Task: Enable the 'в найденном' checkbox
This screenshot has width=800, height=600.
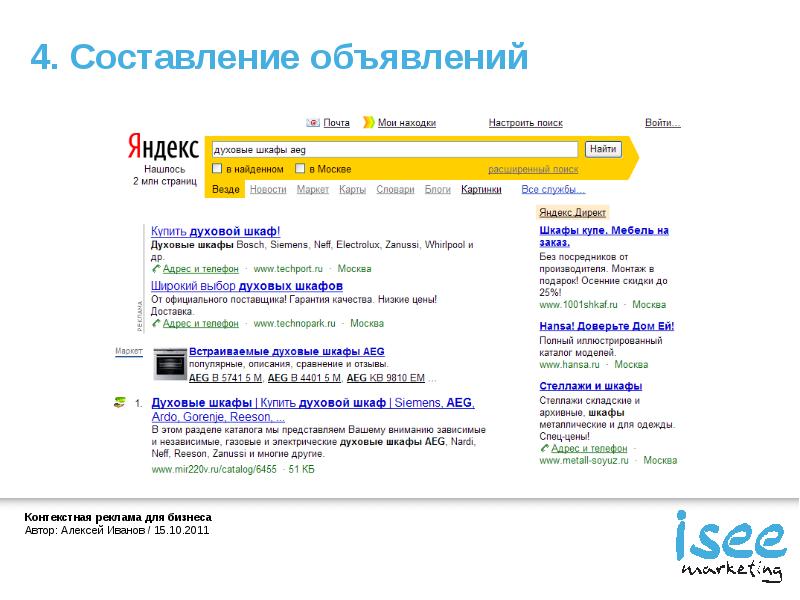Action: coord(217,169)
